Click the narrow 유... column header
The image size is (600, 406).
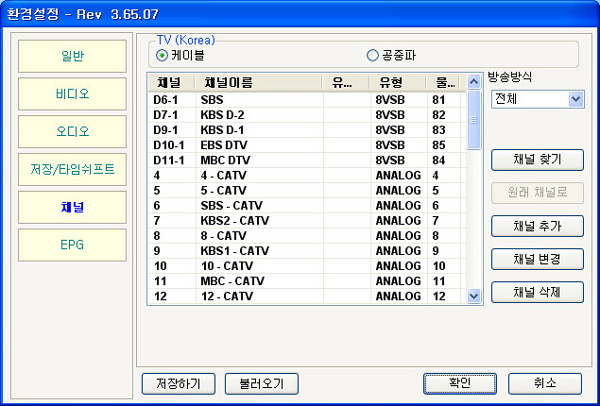point(345,83)
